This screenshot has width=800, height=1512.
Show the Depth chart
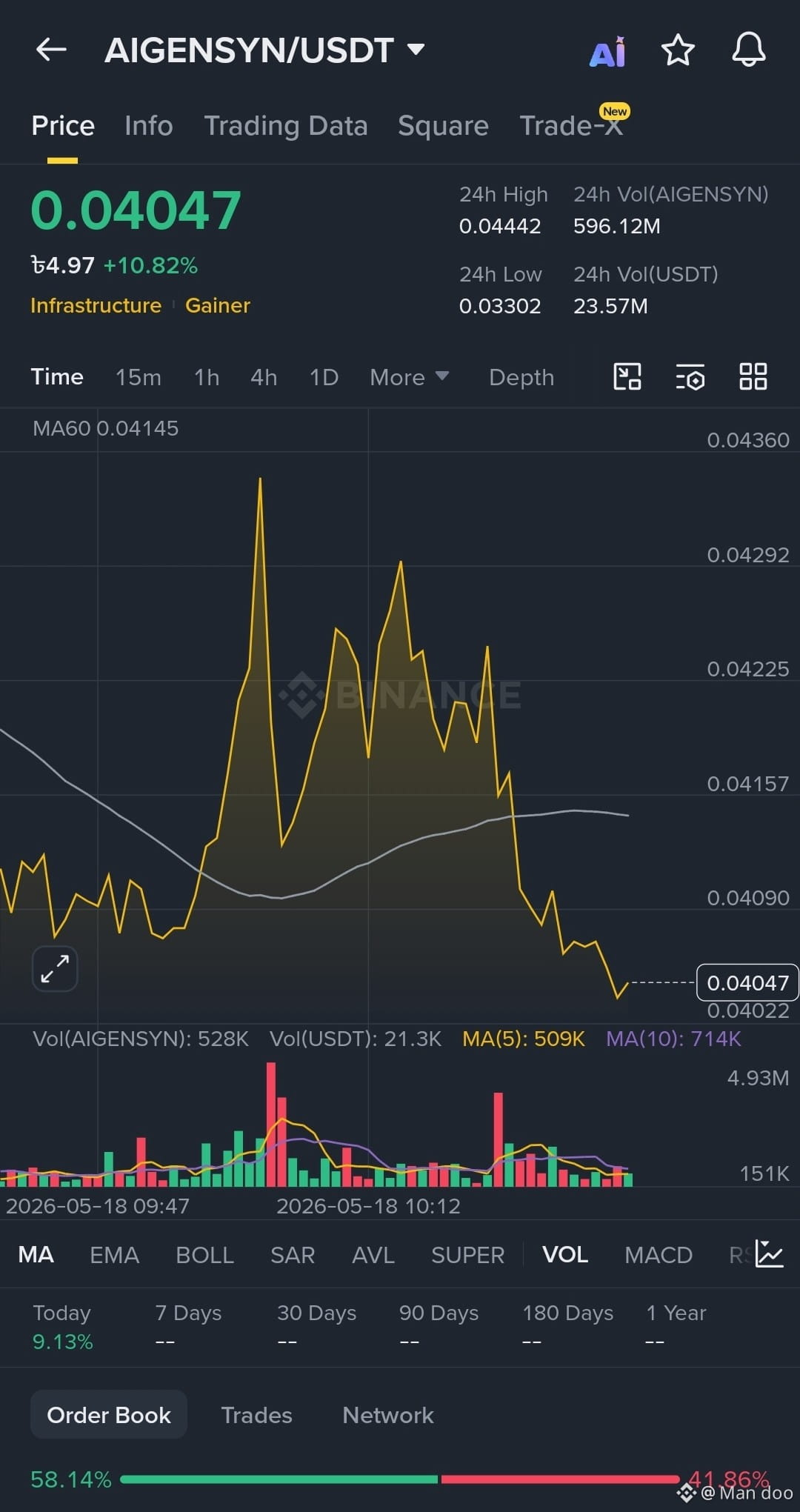coord(521,377)
